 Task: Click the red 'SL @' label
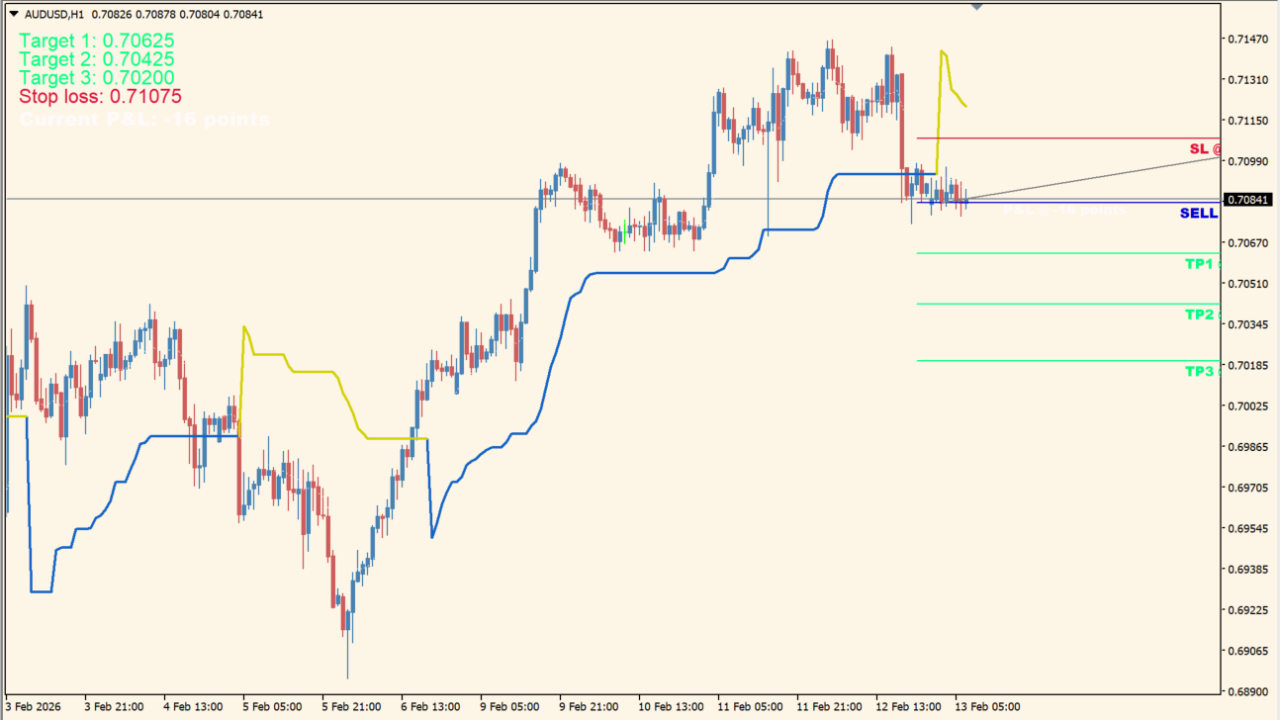click(x=1203, y=148)
